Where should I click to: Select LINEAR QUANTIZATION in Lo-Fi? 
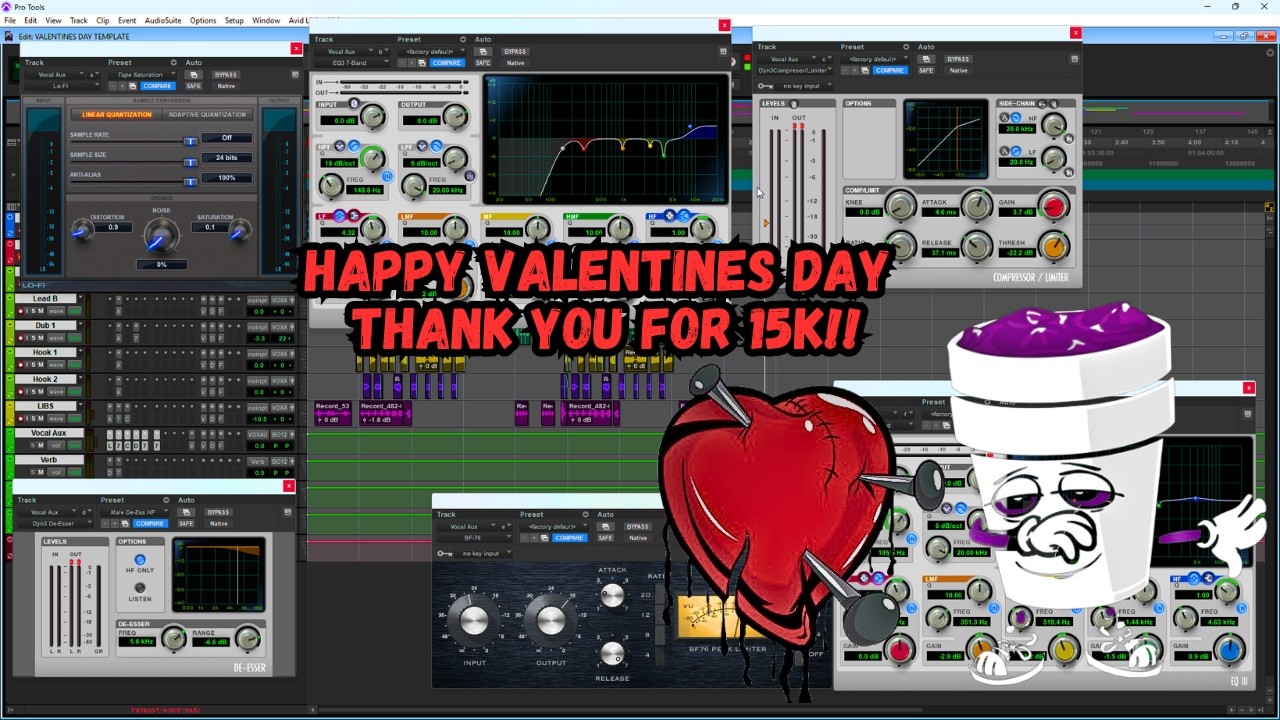[117, 115]
